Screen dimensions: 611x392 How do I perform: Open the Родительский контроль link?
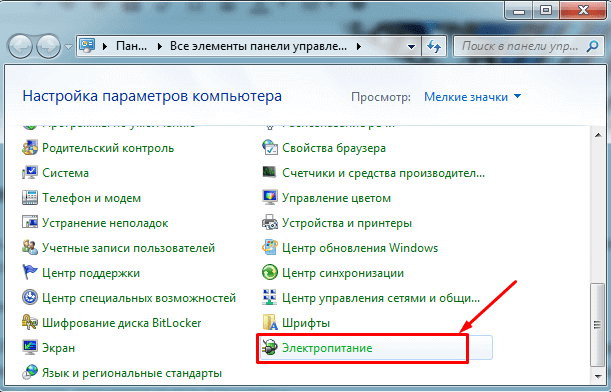pos(108,148)
